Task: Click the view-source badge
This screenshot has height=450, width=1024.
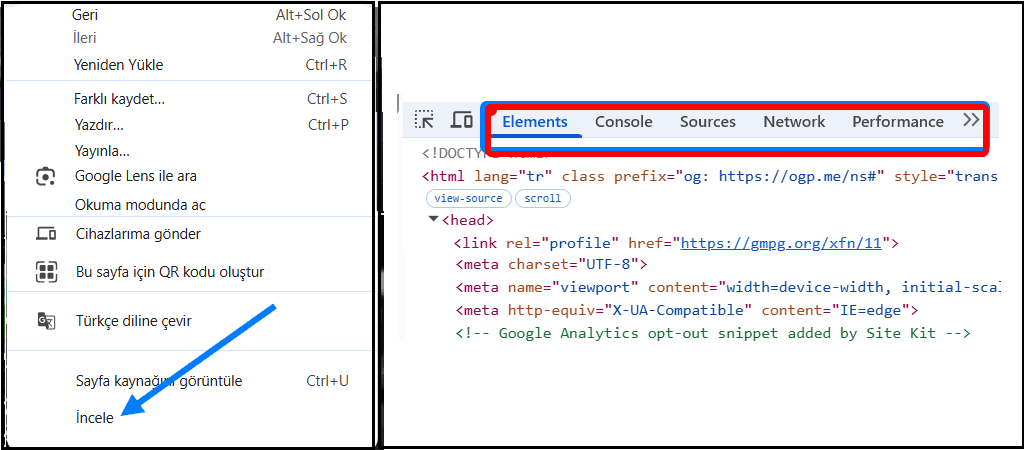Action: [x=468, y=199]
